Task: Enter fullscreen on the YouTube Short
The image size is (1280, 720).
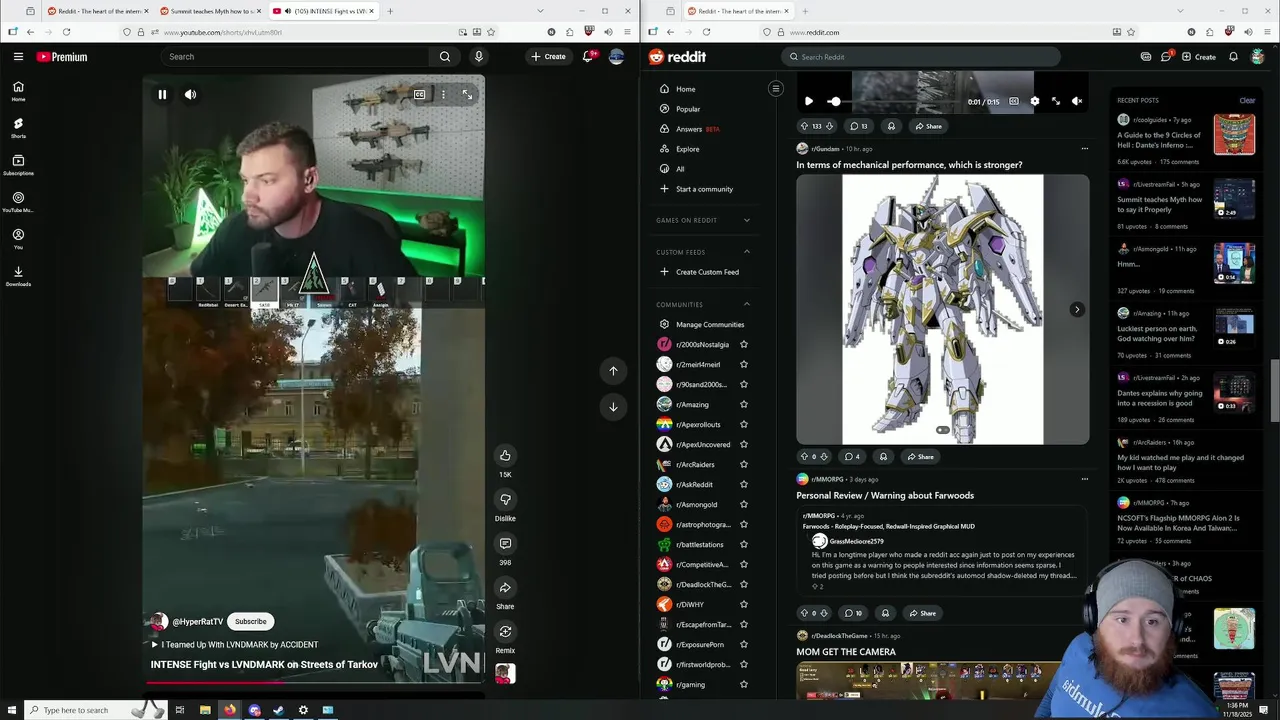Action: click(x=467, y=95)
